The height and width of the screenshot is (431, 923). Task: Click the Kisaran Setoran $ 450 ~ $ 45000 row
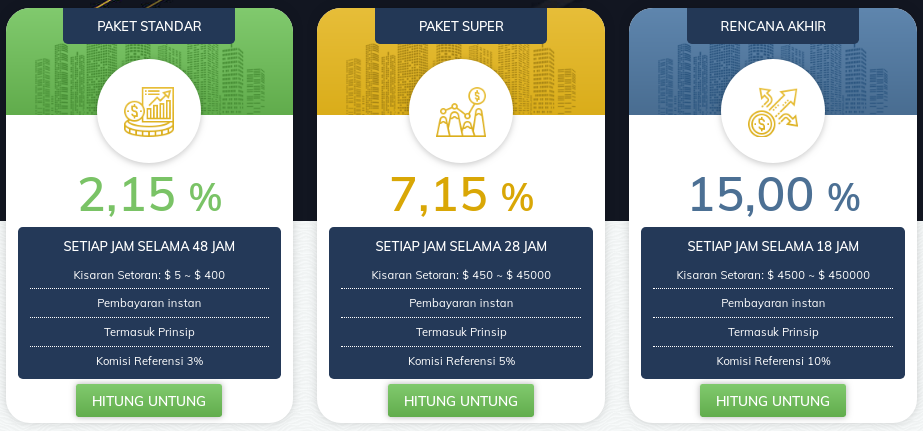[x=461, y=275]
